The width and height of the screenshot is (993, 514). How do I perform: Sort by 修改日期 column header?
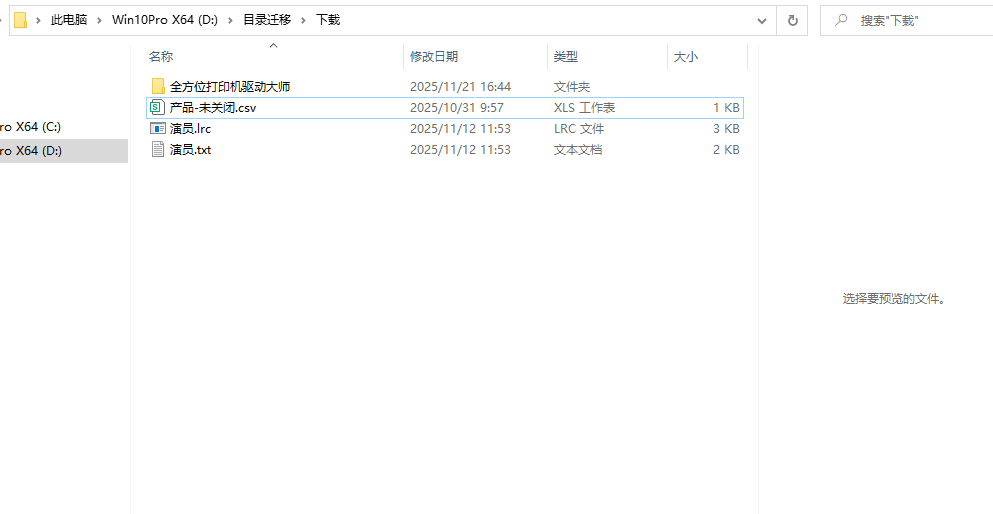[x=434, y=57]
